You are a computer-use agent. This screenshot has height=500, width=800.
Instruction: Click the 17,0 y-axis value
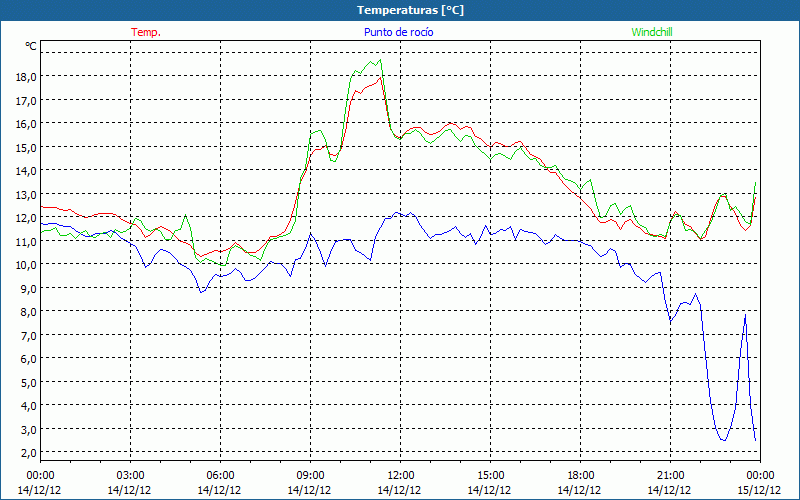click(27, 100)
